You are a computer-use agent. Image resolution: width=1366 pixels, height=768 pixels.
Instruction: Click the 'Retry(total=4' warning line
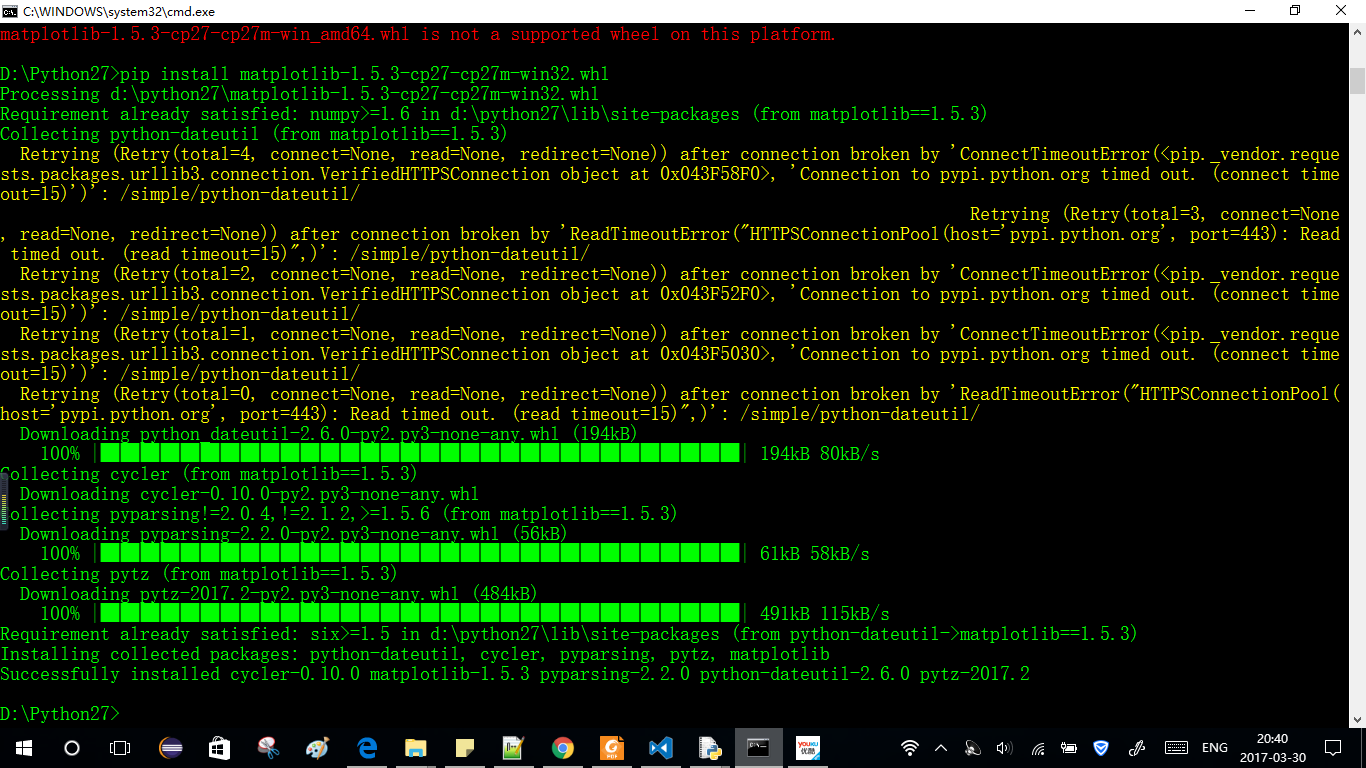pos(670,174)
